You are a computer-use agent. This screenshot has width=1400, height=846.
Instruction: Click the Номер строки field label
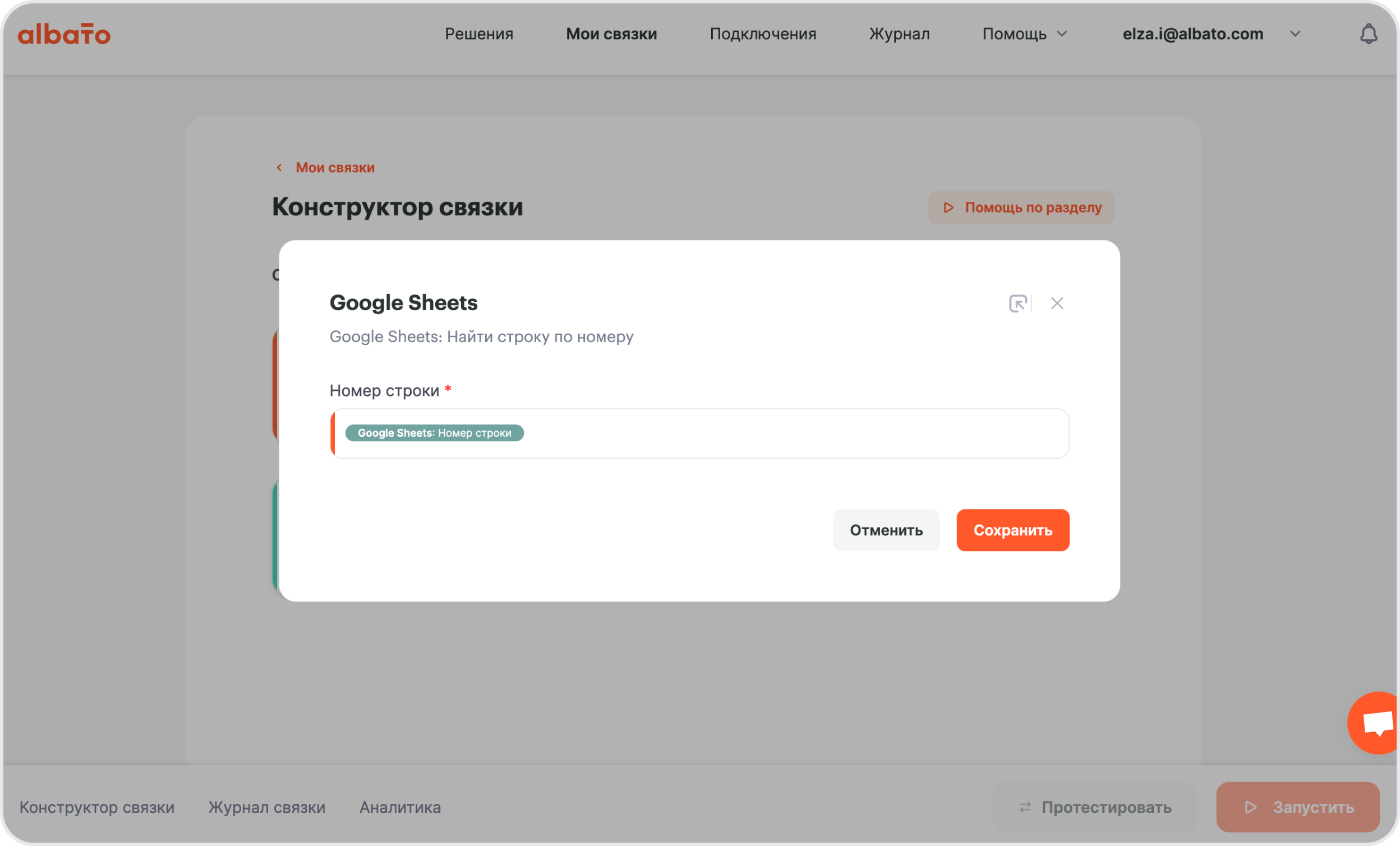(385, 391)
